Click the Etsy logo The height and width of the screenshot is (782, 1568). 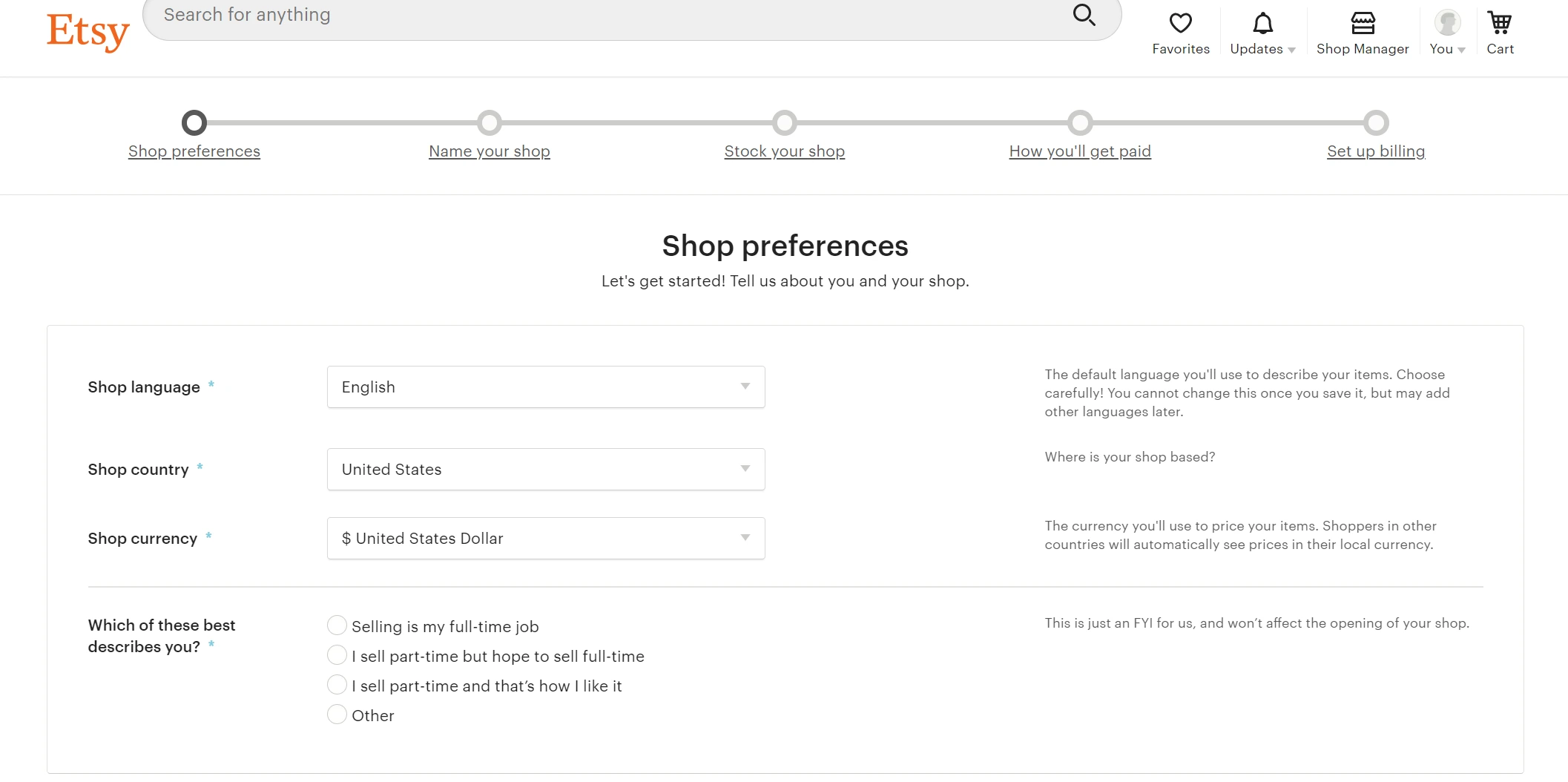[x=88, y=32]
